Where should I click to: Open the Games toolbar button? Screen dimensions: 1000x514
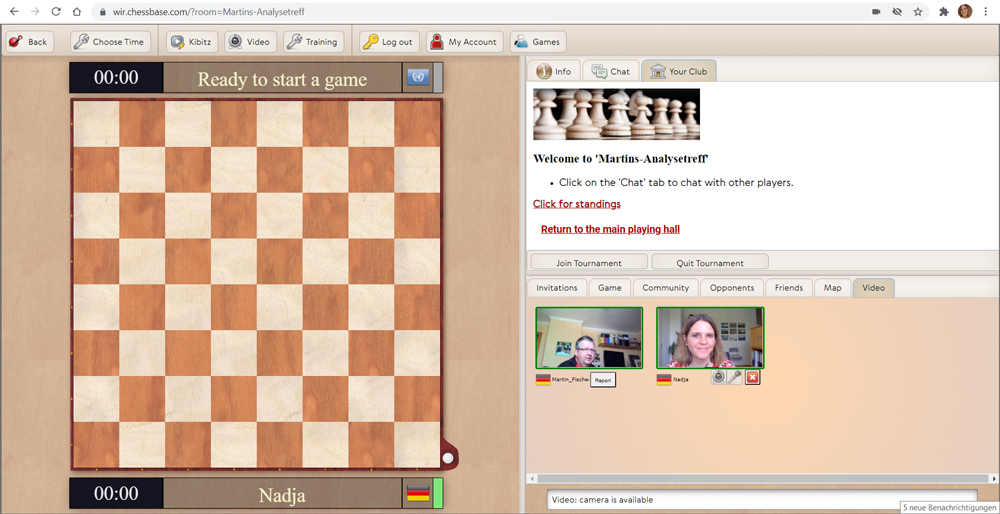click(537, 42)
